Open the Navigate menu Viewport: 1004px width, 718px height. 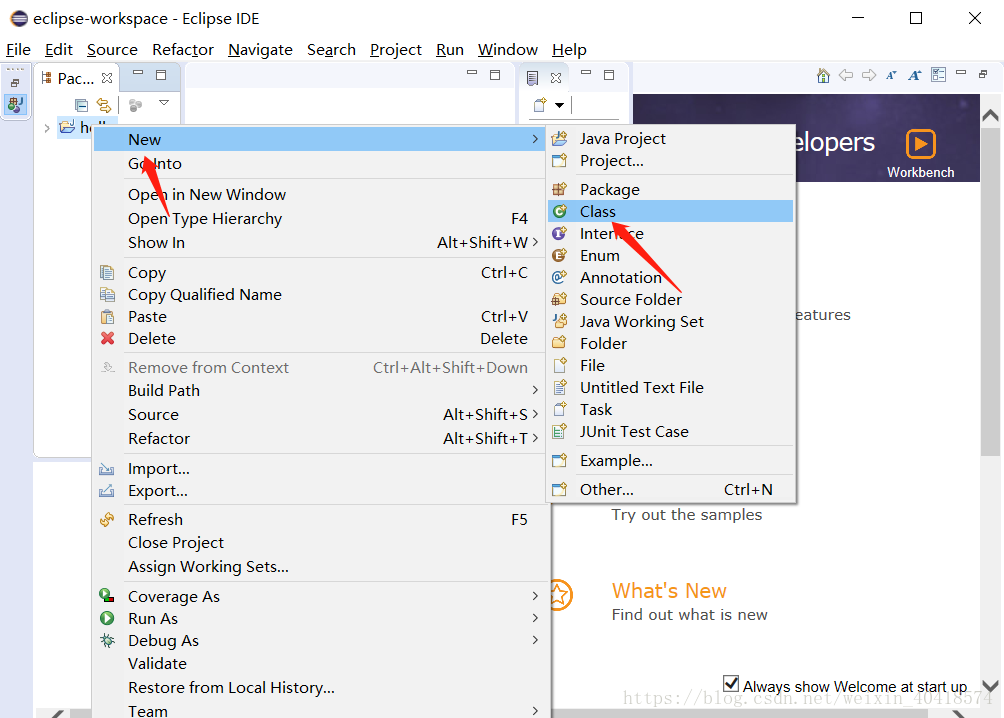tap(260, 50)
